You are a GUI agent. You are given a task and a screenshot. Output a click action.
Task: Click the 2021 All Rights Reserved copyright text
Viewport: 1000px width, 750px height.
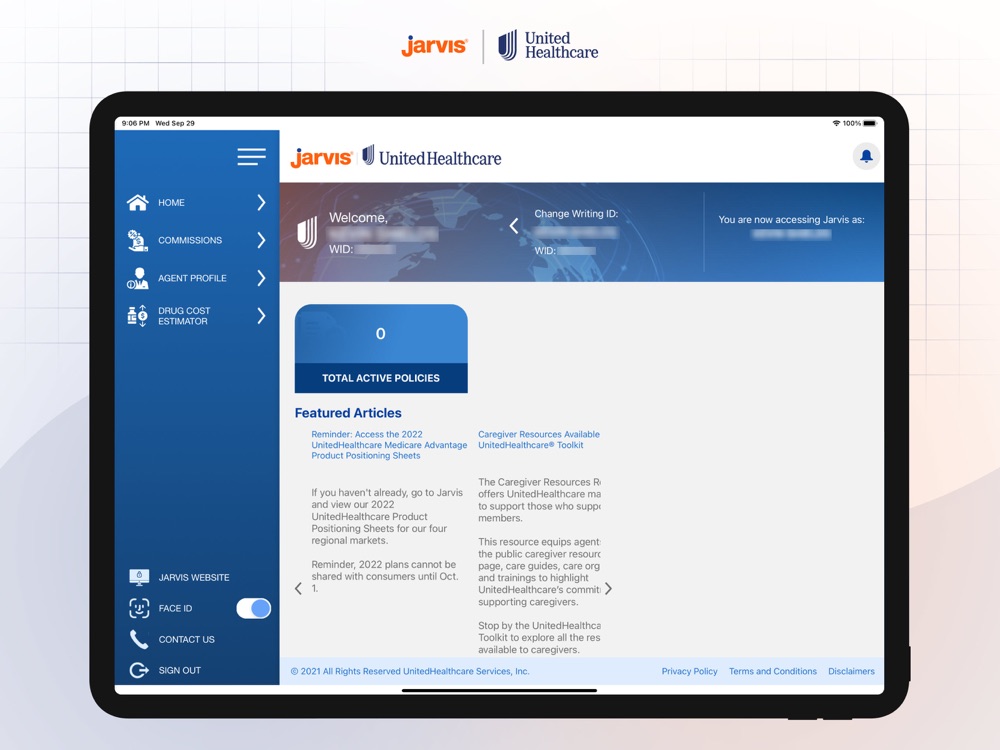pyautogui.click(x=410, y=671)
